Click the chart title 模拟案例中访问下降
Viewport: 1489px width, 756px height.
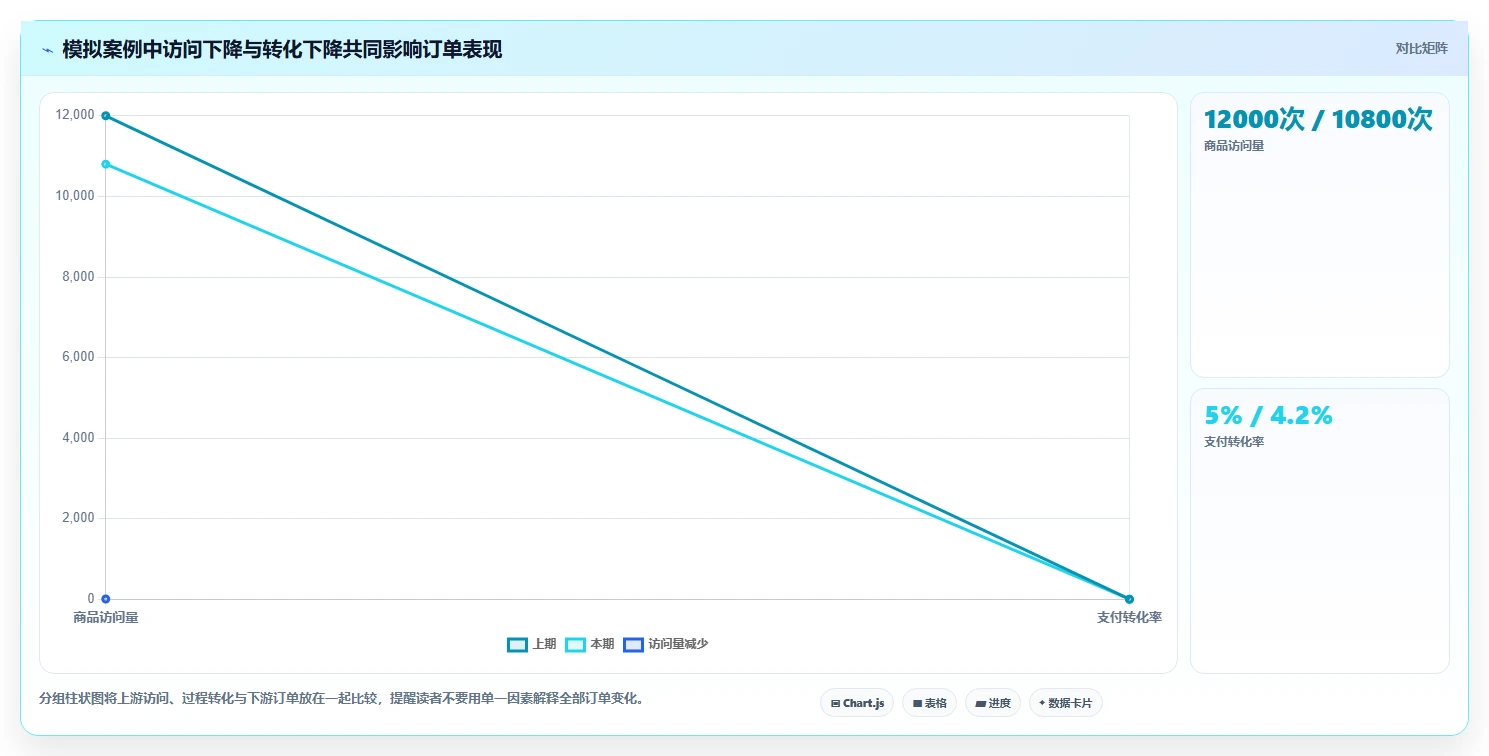282,49
